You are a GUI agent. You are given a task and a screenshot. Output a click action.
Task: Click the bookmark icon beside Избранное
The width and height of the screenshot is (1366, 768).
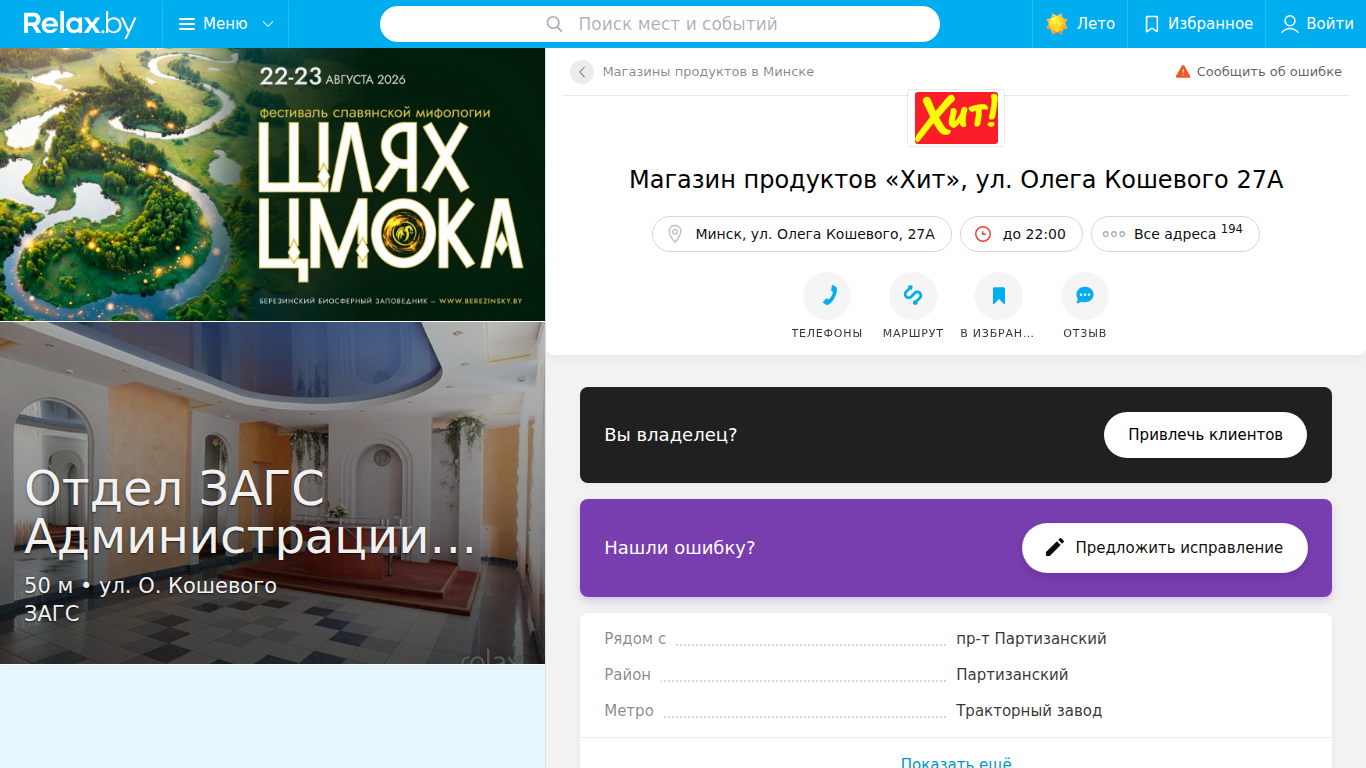[x=1152, y=24]
